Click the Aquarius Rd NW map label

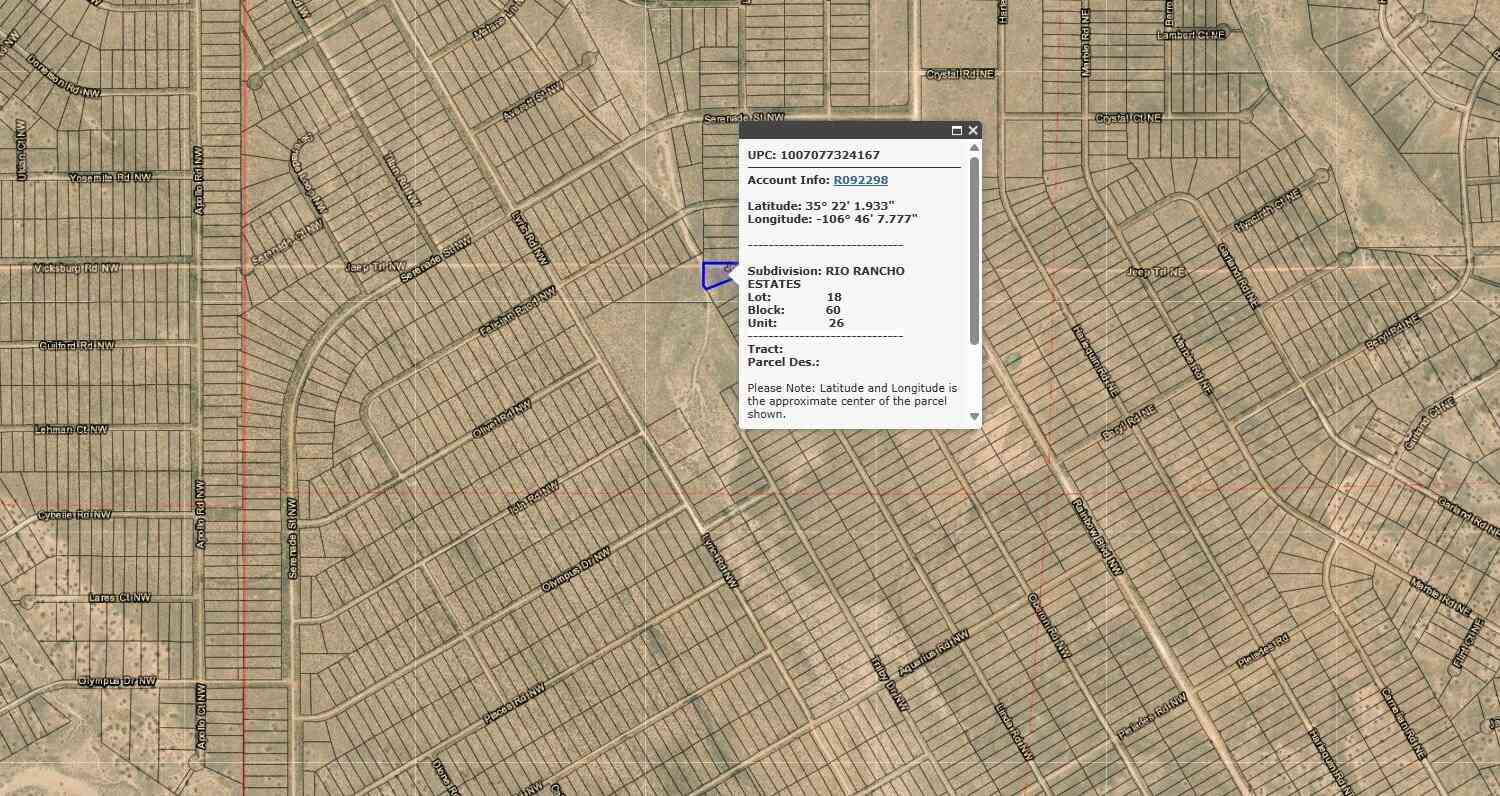coord(934,652)
